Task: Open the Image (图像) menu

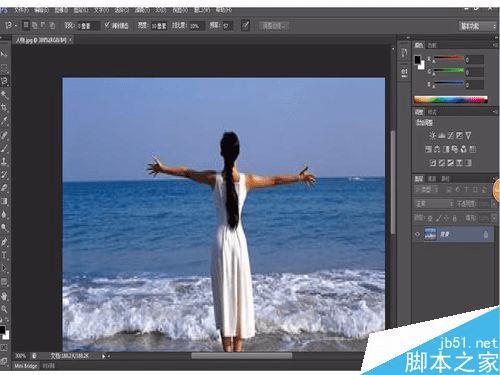Action: click(x=61, y=10)
